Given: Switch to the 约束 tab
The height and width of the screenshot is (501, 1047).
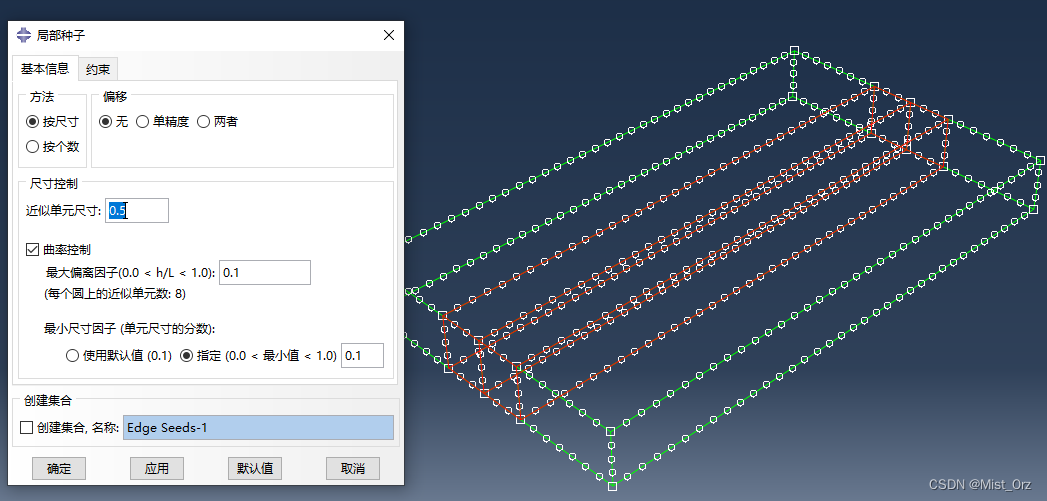Looking at the screenshot, I should pyautogui.click(x=98, y=69).
